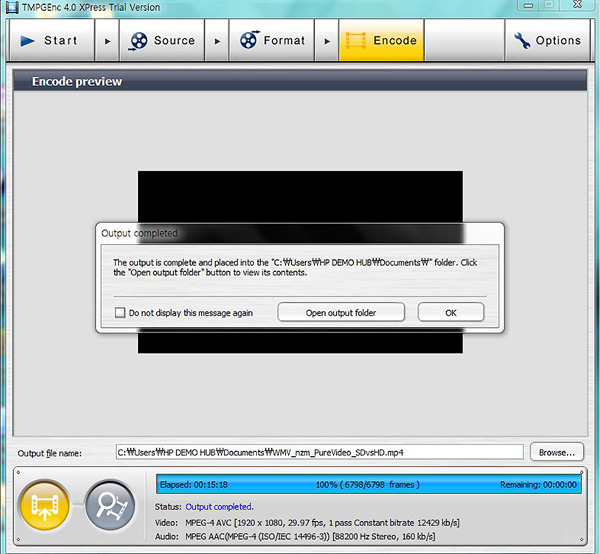Minimize the TMPGEnc window
Viewport: 600px width, 554px height.
click(x=529, y=5)
